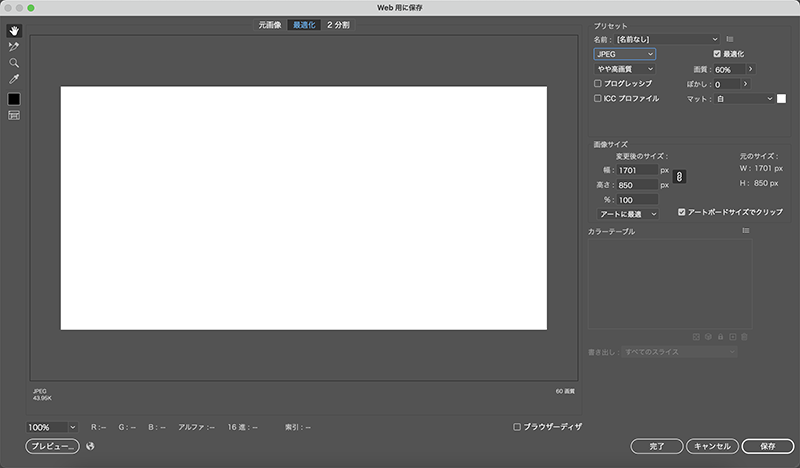Click the white matte color swatch
This screenshot has height=468, width=800.
click(x=781, y=99)
